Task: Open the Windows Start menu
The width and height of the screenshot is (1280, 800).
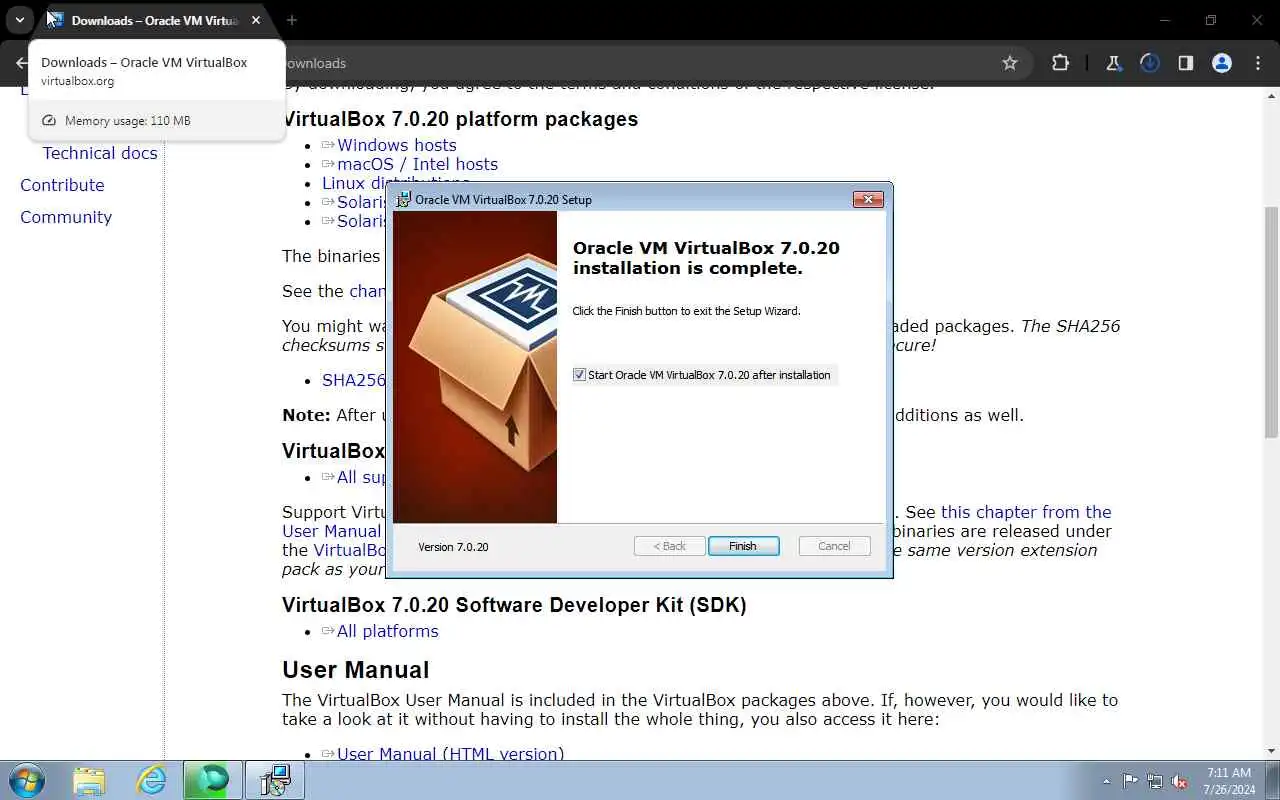Action: 26,780
